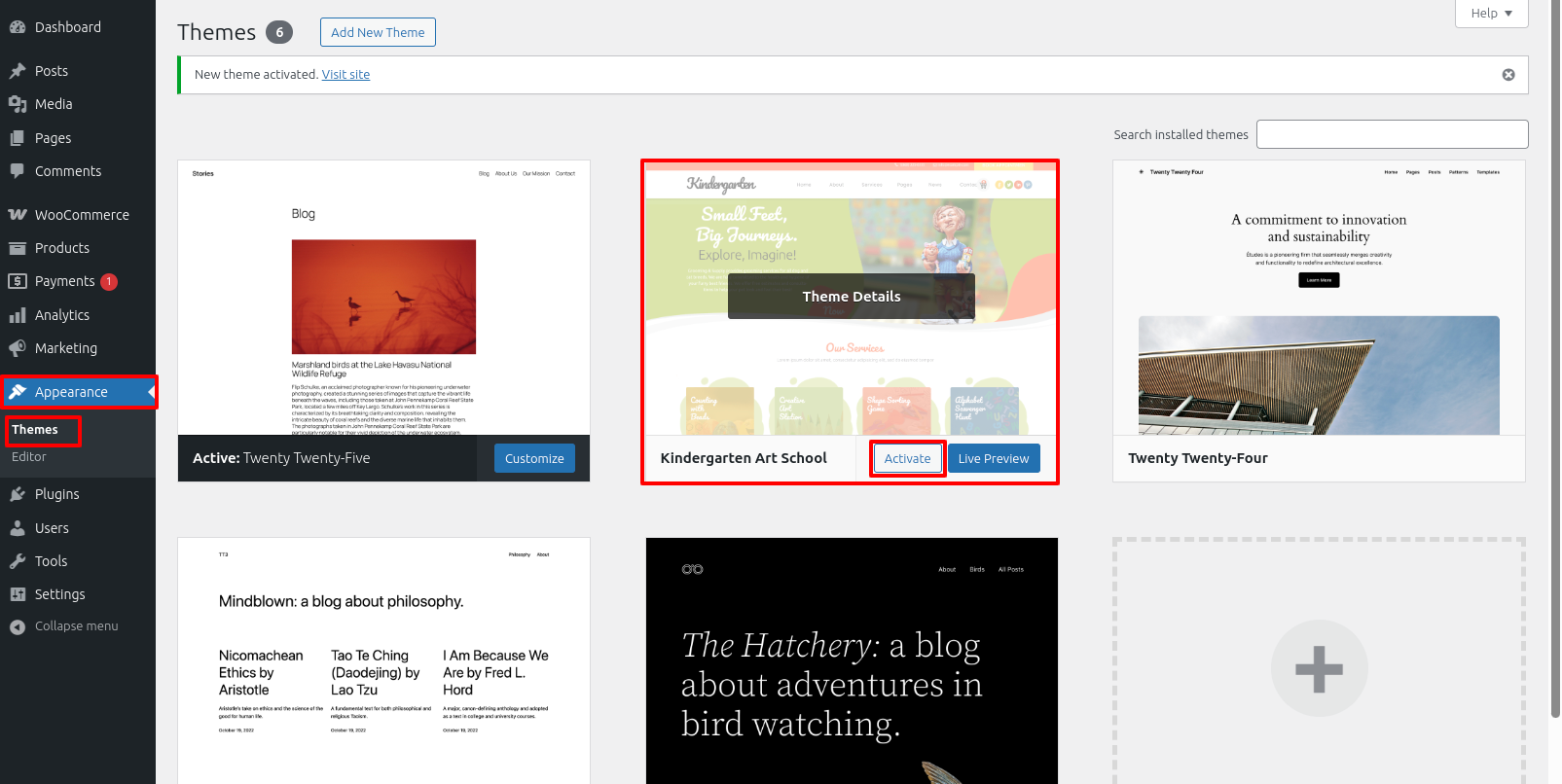
Task: Click the Media library icon
Action: (18, 104)
